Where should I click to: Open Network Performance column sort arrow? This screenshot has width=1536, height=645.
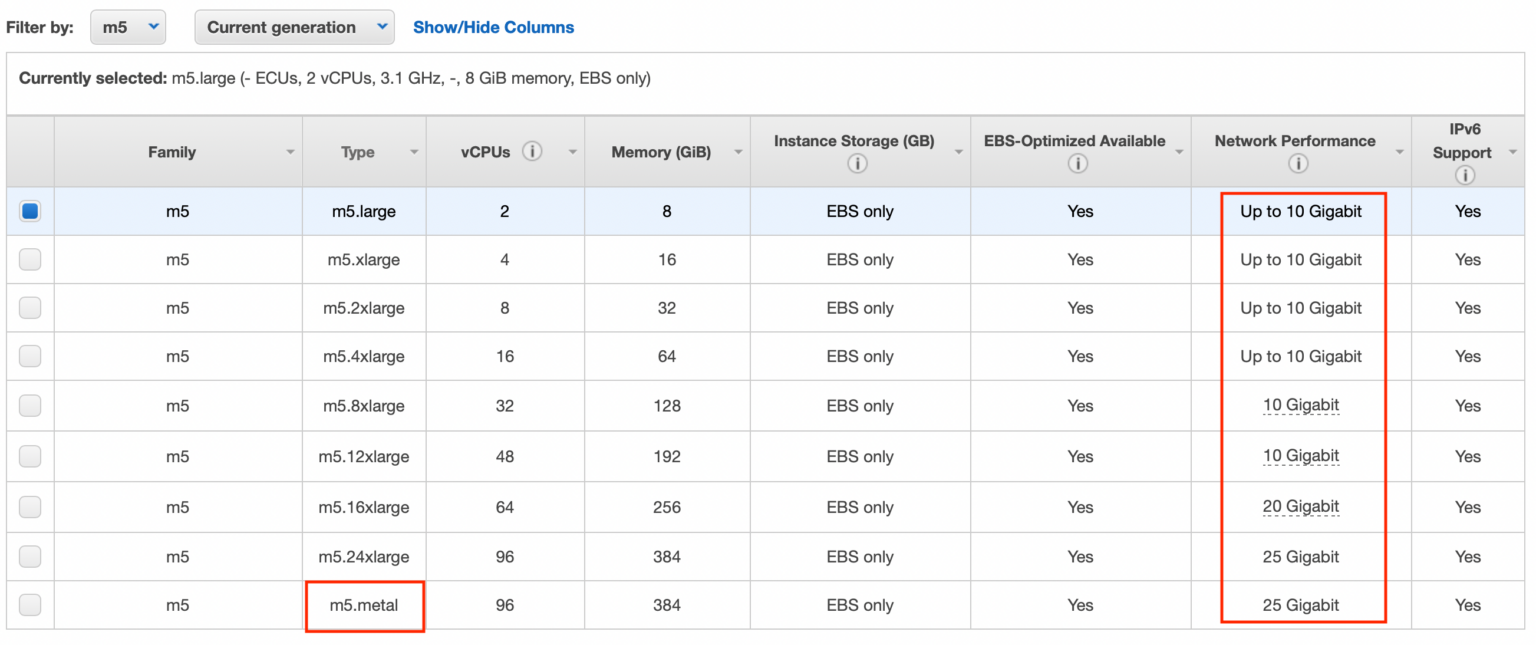click(x=1399, y=153)
